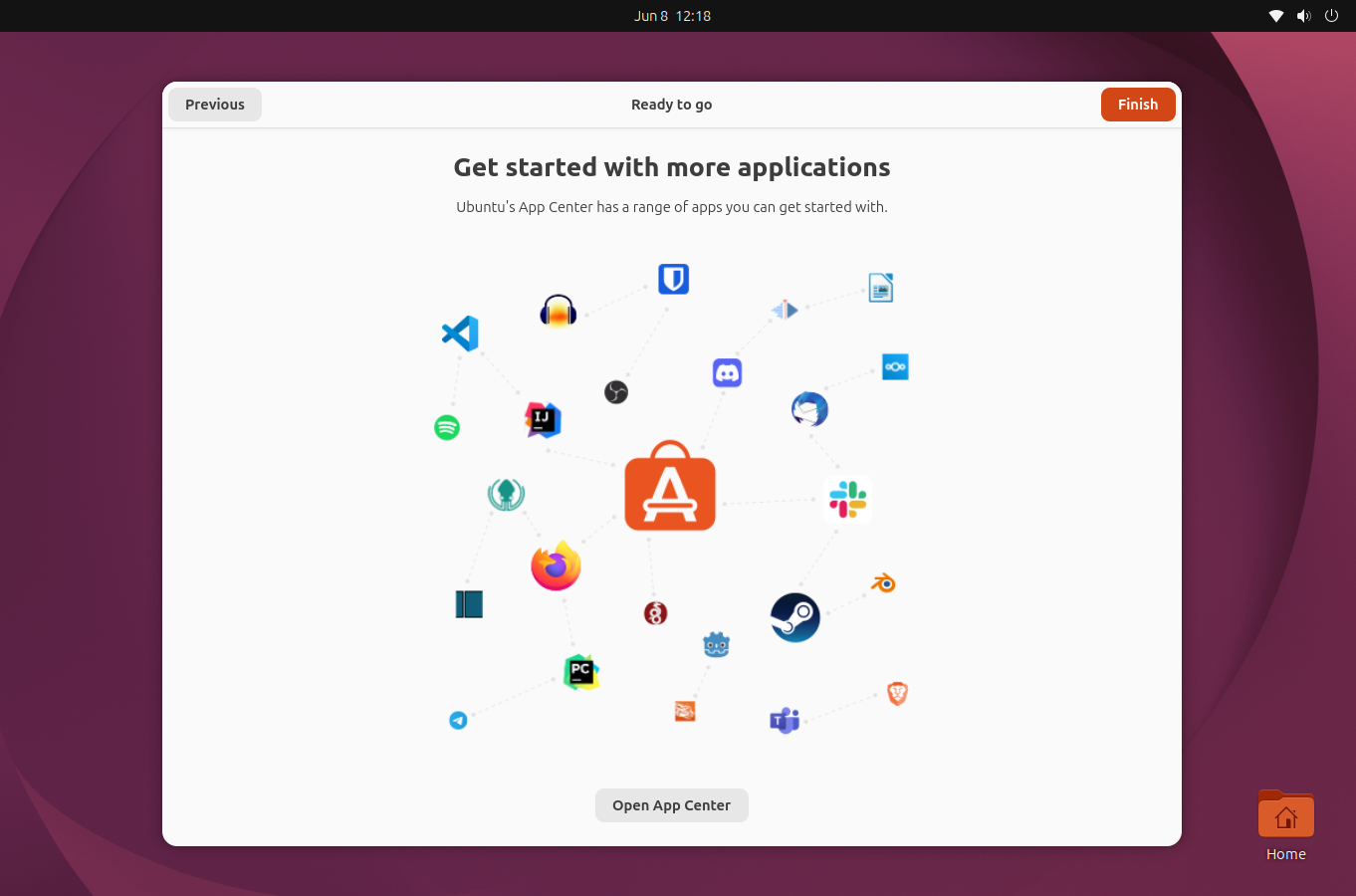Click the GitKraken icon
Image resolution: width=1356 pixels, height=896 pixels.
tap(506, 495)
